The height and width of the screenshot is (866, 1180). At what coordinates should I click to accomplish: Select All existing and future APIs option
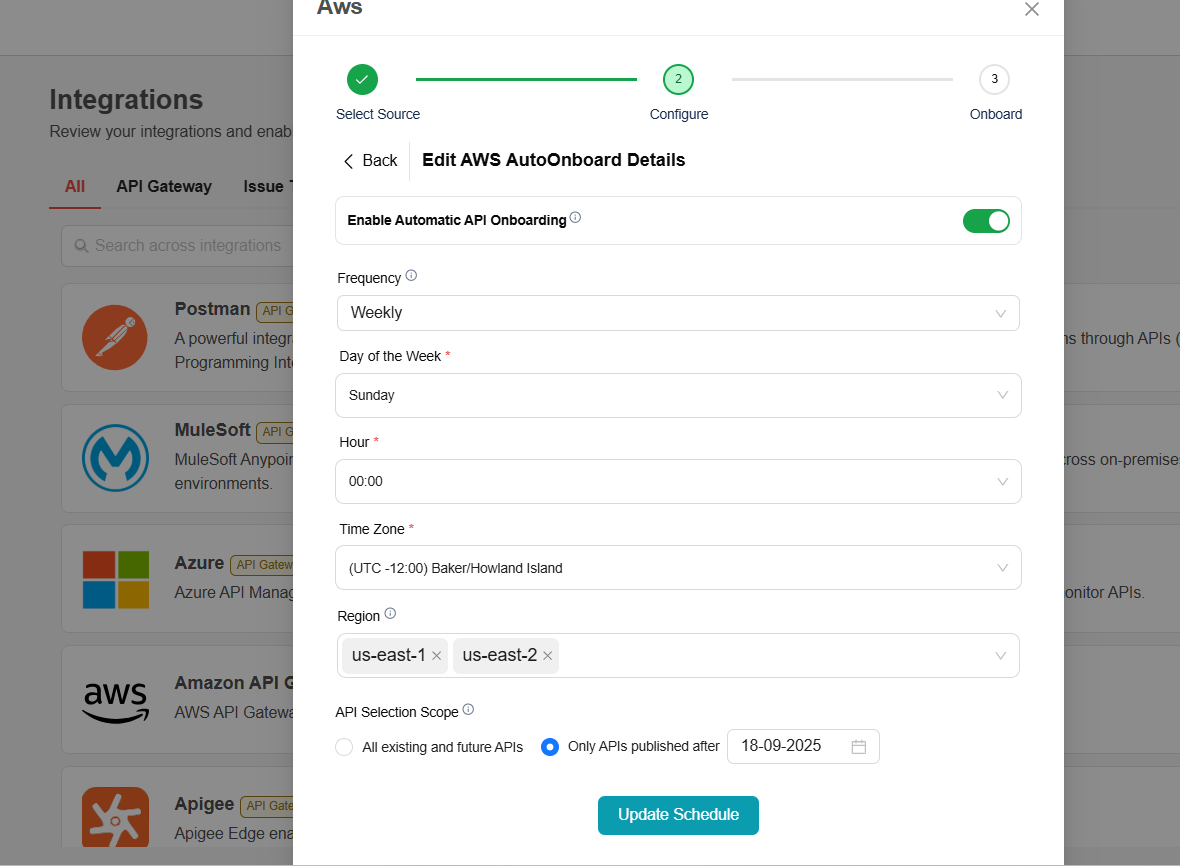[344, 747]
